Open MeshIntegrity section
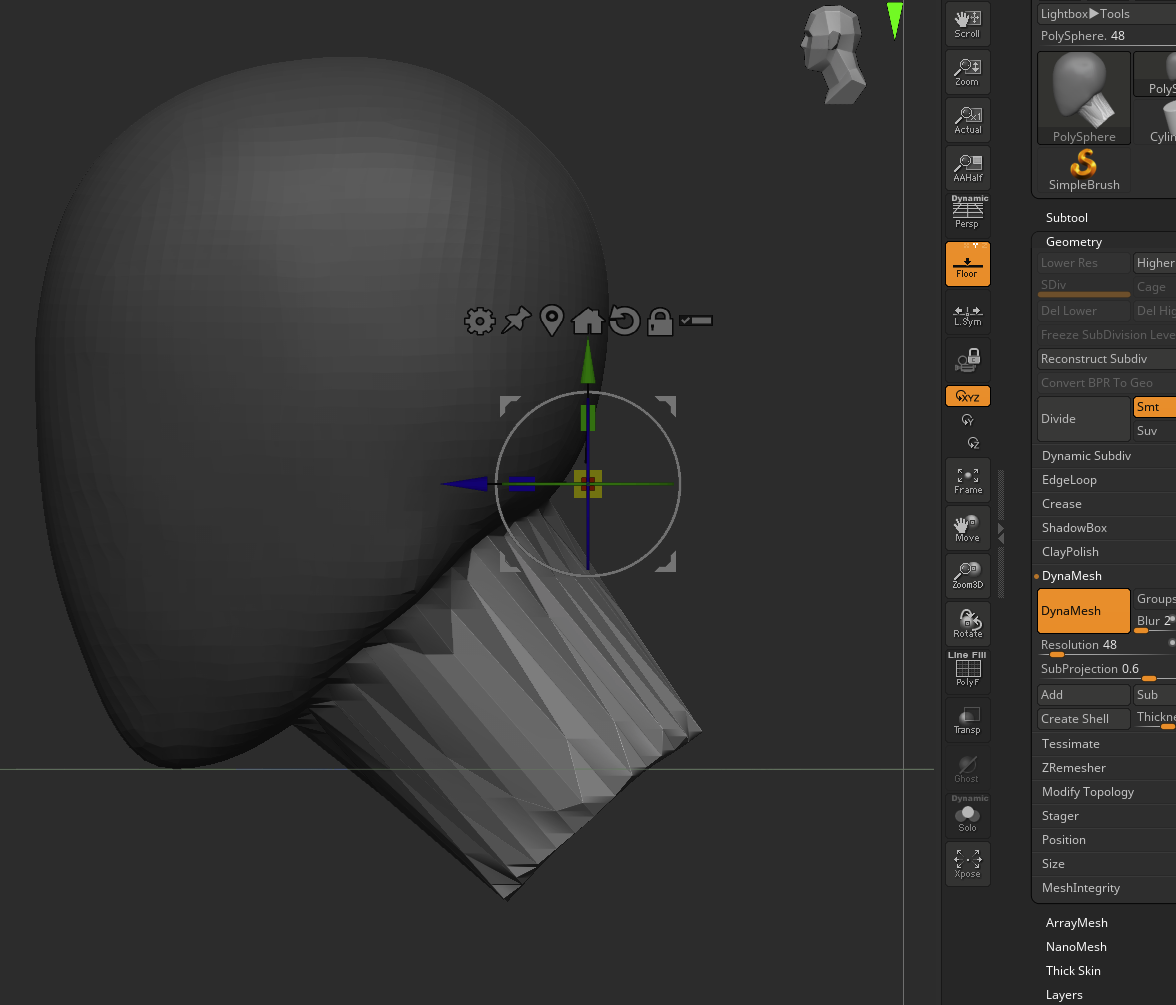1176x1005 pixels. 1081,888
